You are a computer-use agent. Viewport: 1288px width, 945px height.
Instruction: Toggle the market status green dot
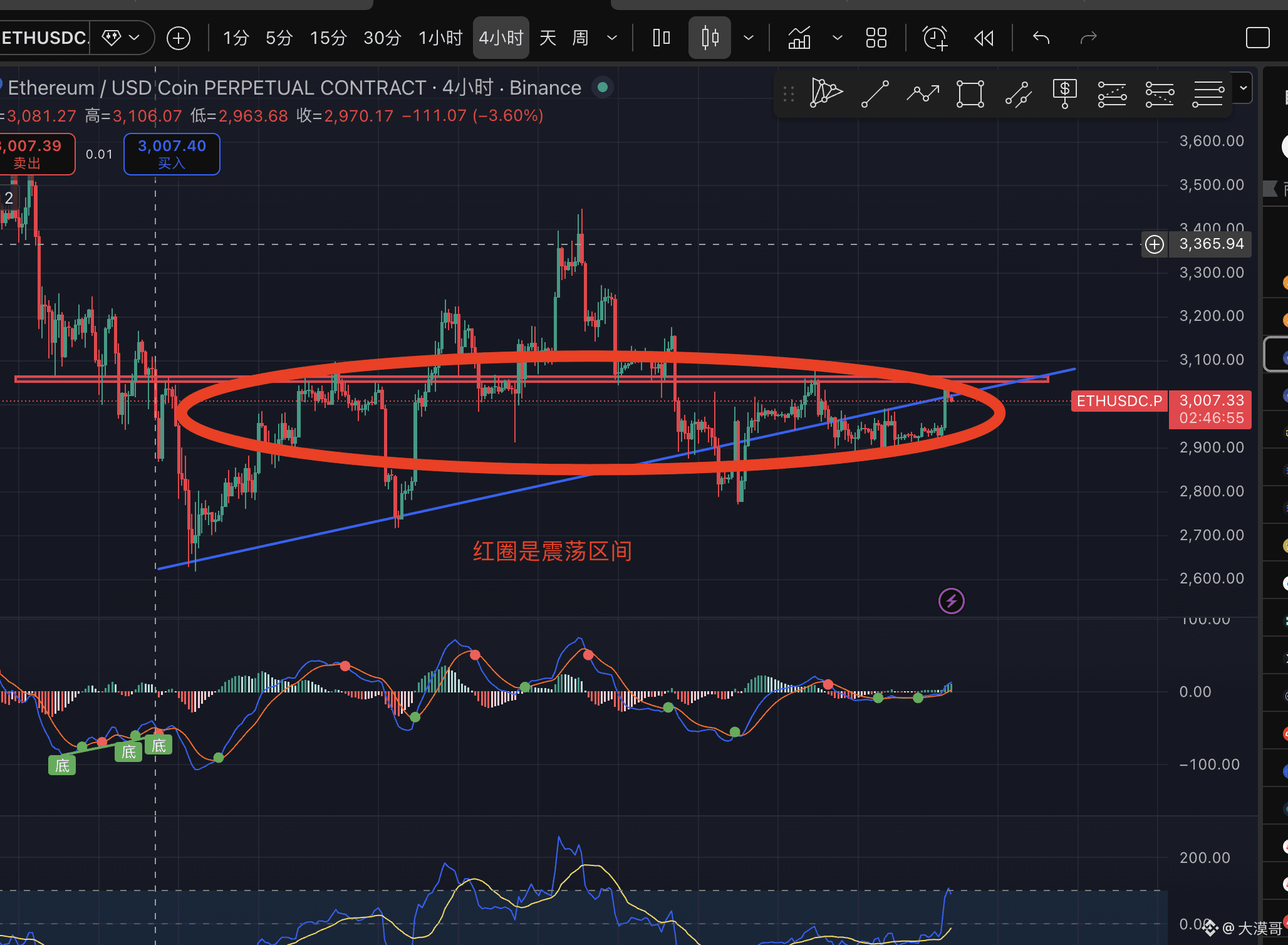pos(603,88)
